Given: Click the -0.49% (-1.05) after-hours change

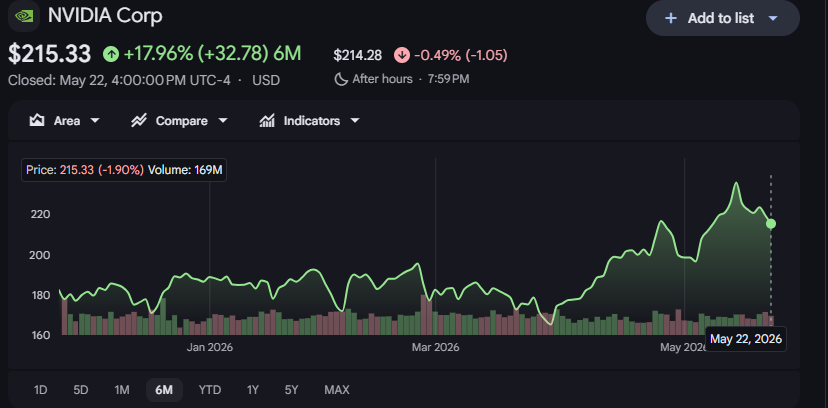Looking at the screenshot, I should [x=460, y=55].
